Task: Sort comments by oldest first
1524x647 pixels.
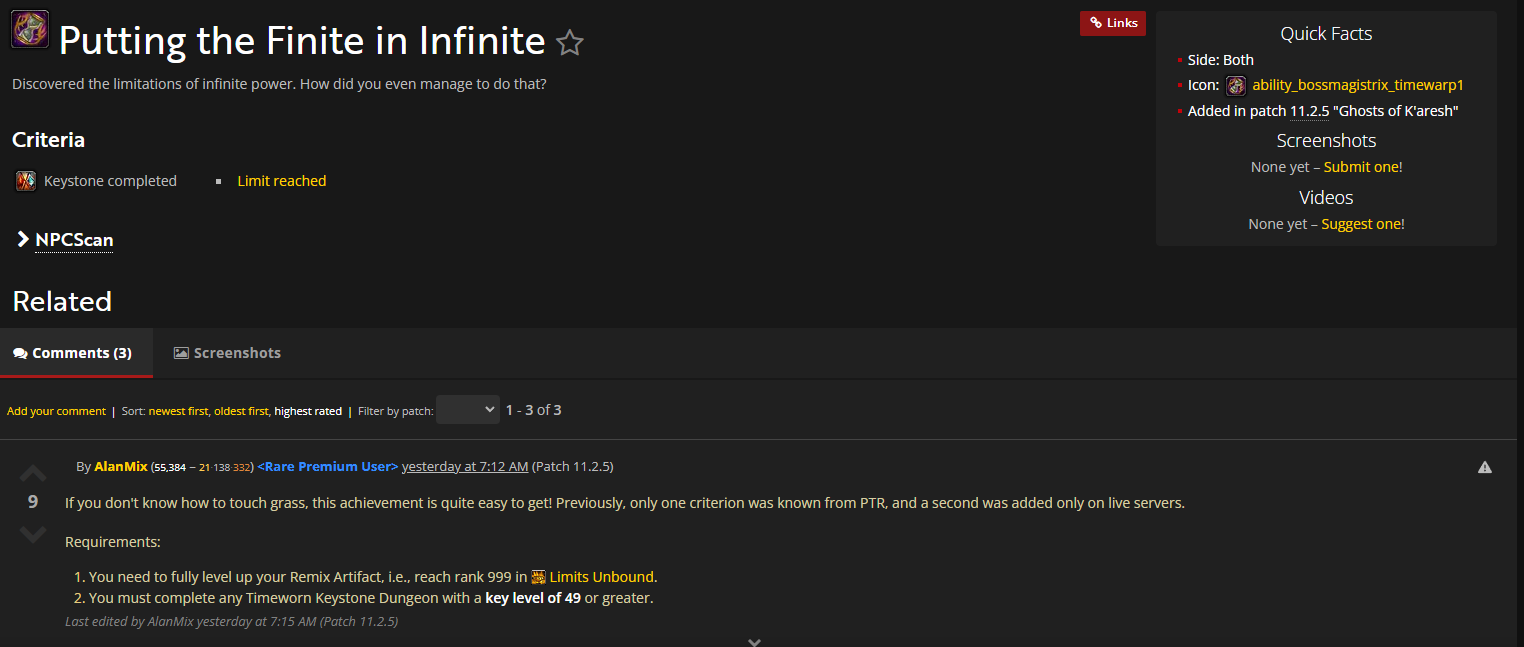Action: [241, 411]
